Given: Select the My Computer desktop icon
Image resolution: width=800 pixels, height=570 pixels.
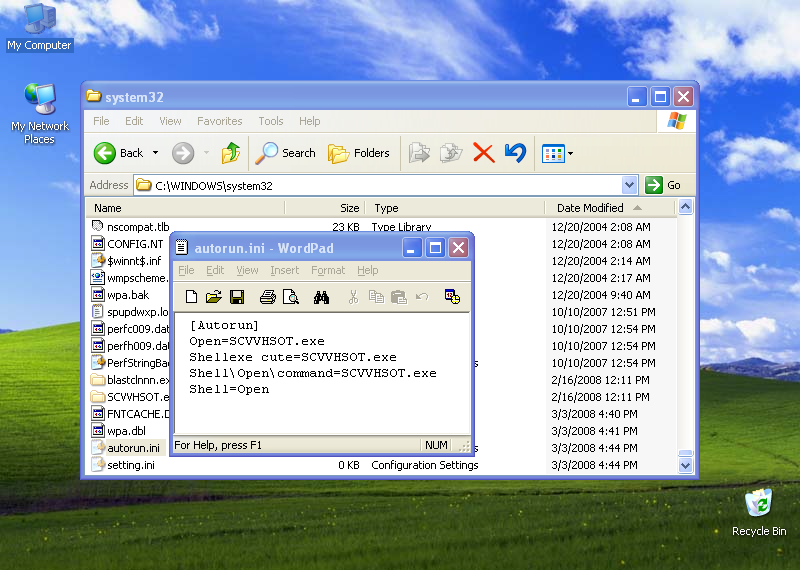Looking at the screenshot, I should [x=39, y=27].
